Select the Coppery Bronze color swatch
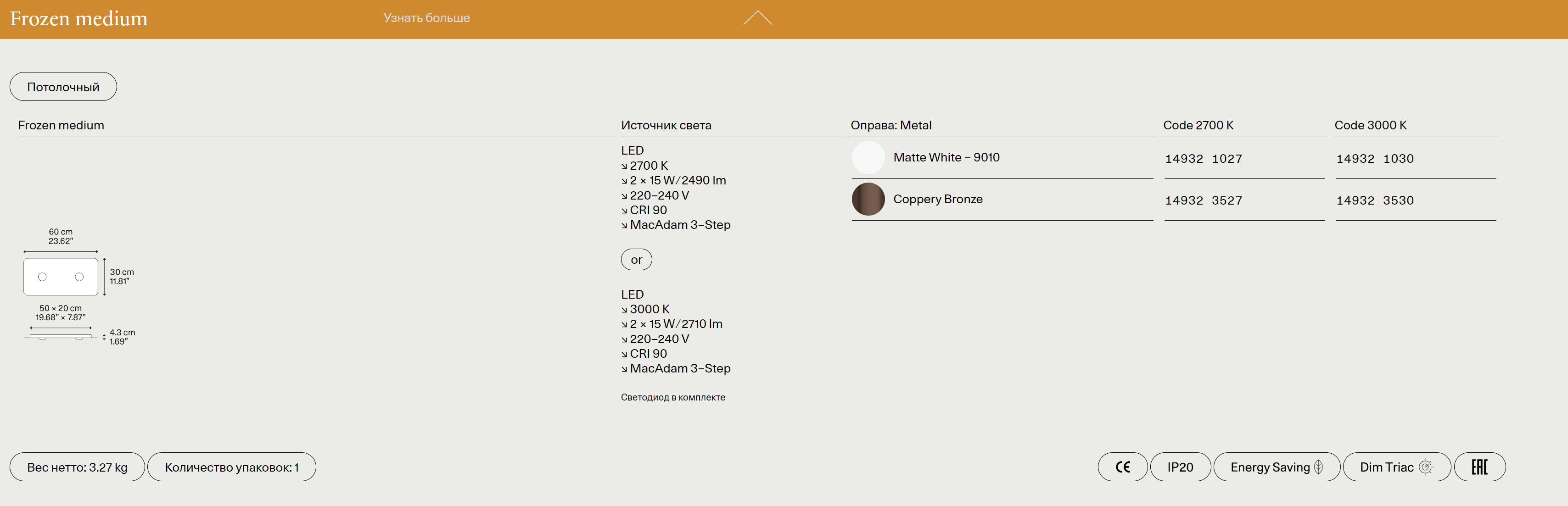The height and width of the screenshot is (506, 1568). click(868, 200)
